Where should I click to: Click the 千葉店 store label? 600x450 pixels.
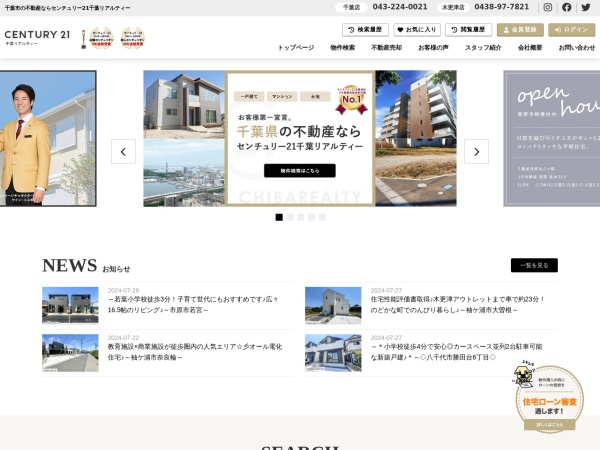[x=351, y=7]
